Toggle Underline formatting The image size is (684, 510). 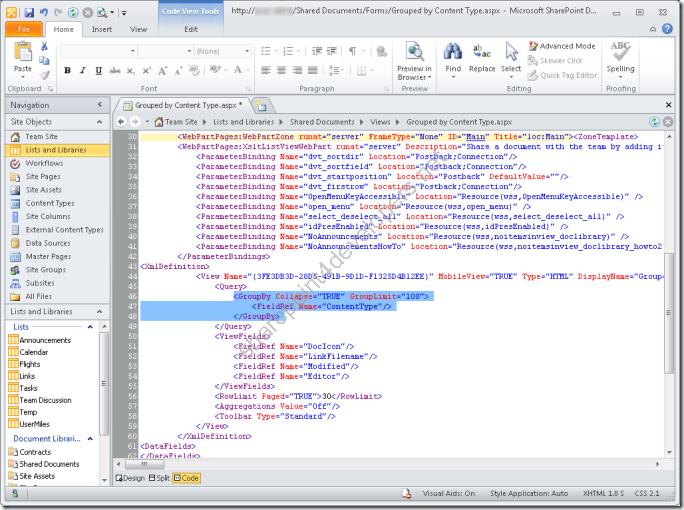[x=99, y=70]
